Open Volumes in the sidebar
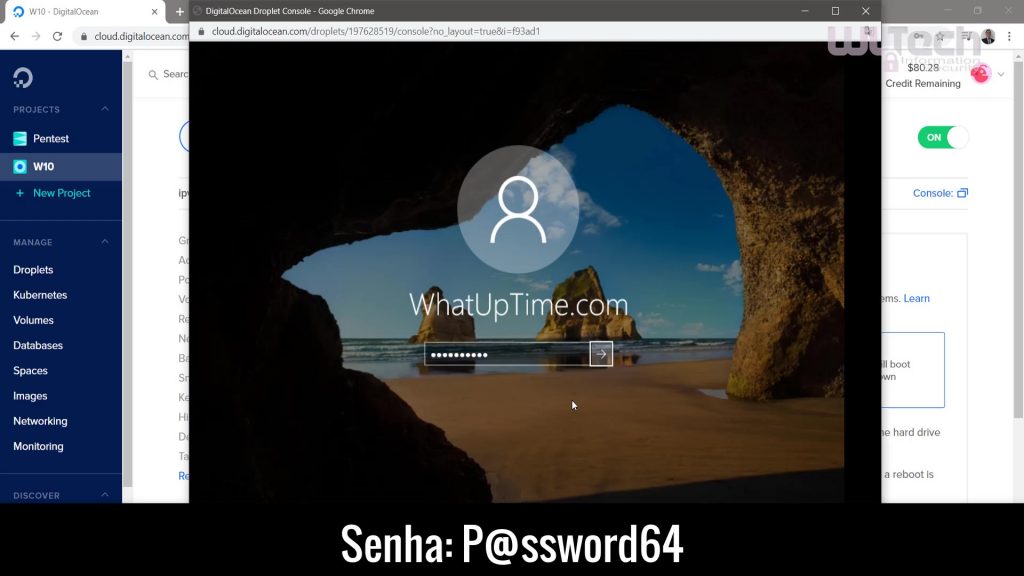The height and width of the screenshot is (576, 1024). coord(33,320)
